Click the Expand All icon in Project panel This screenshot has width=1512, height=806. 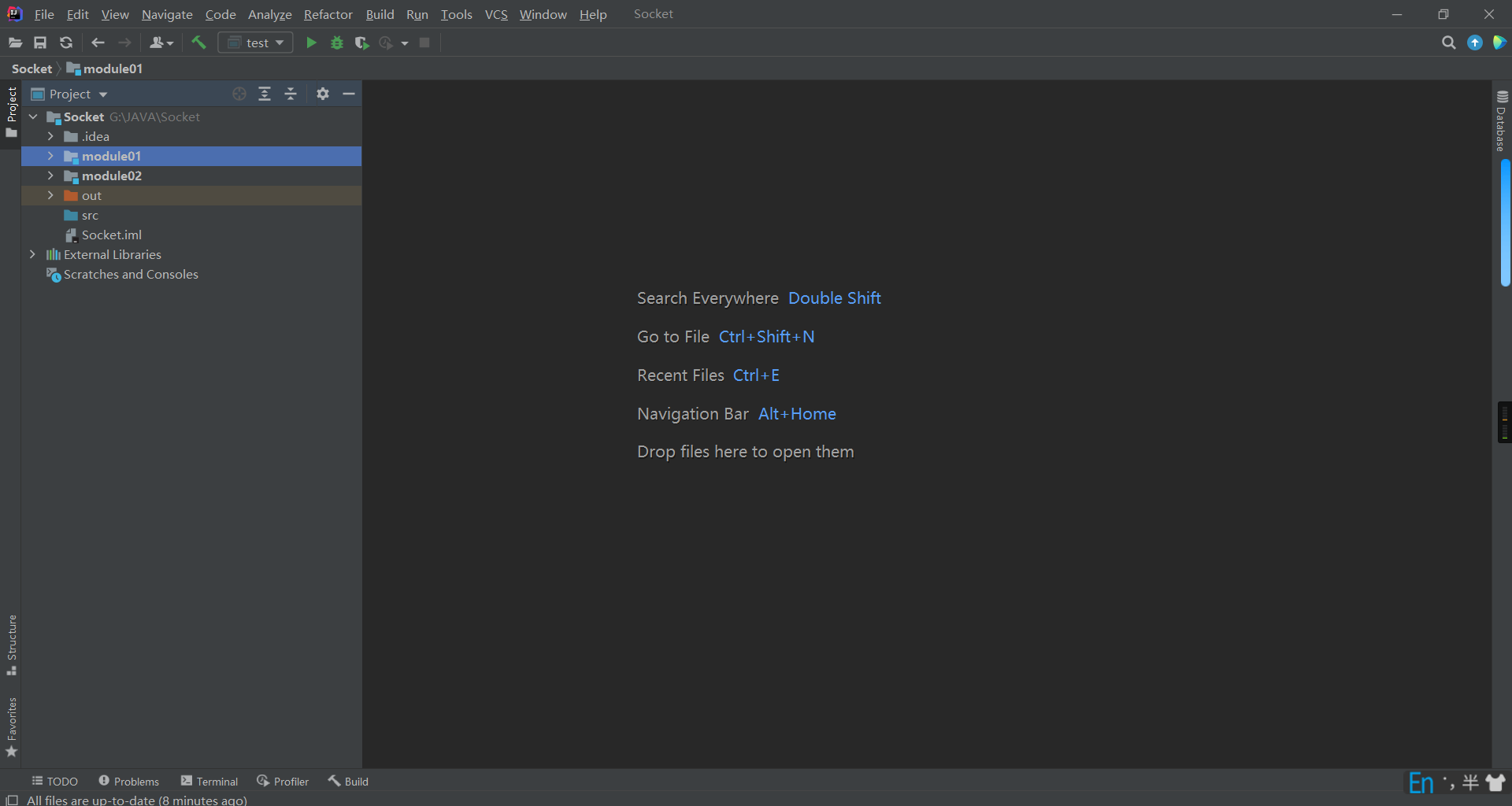point(265,94)
